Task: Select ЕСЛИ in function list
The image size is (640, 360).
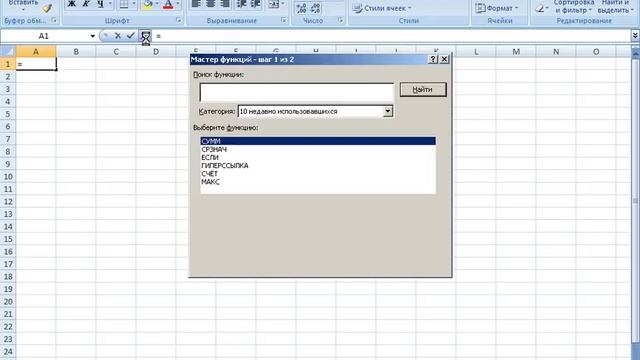Action: tap(318, 158)
